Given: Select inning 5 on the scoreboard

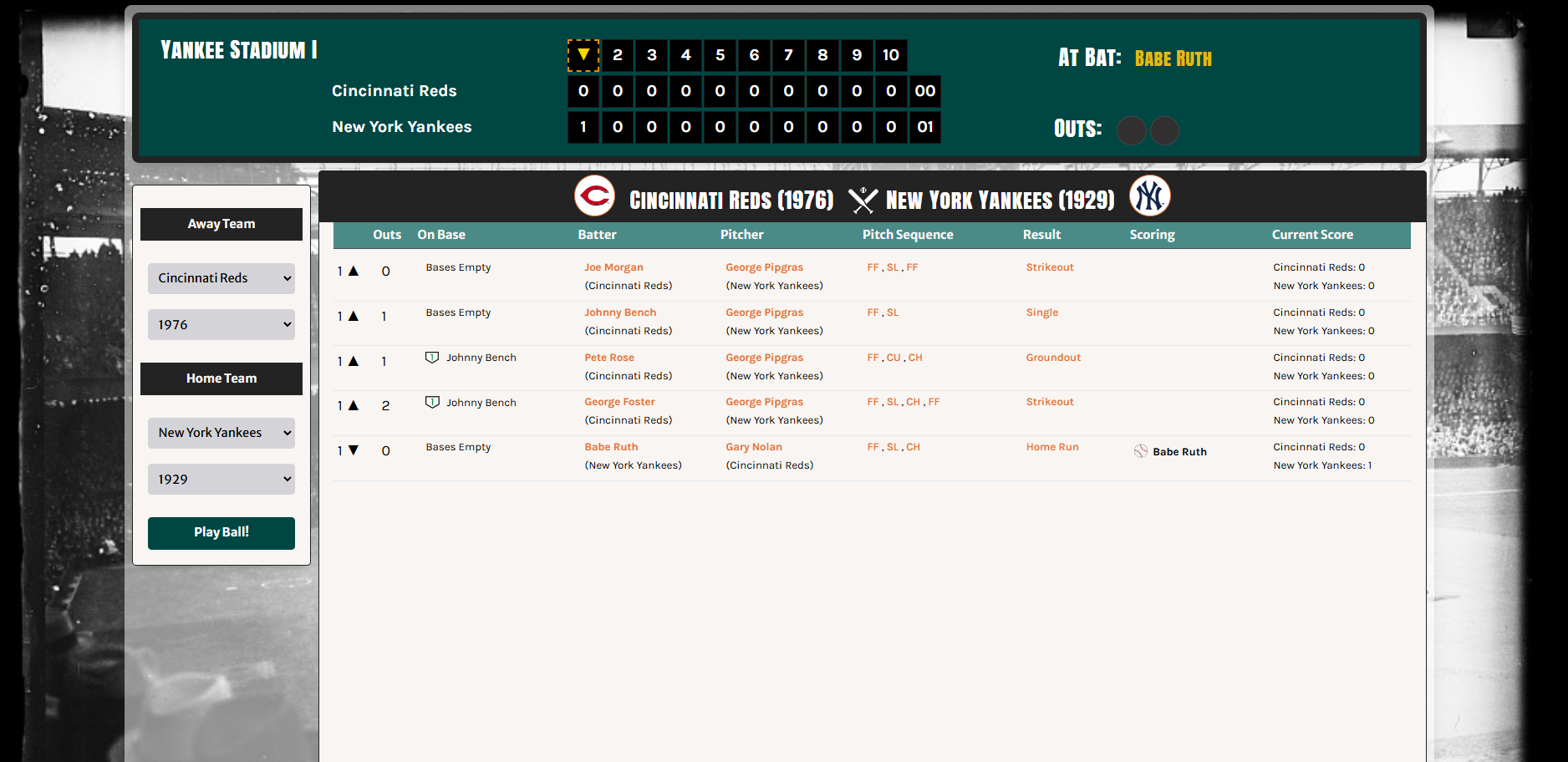Looking at the screenshot, I should click(720, 55).
